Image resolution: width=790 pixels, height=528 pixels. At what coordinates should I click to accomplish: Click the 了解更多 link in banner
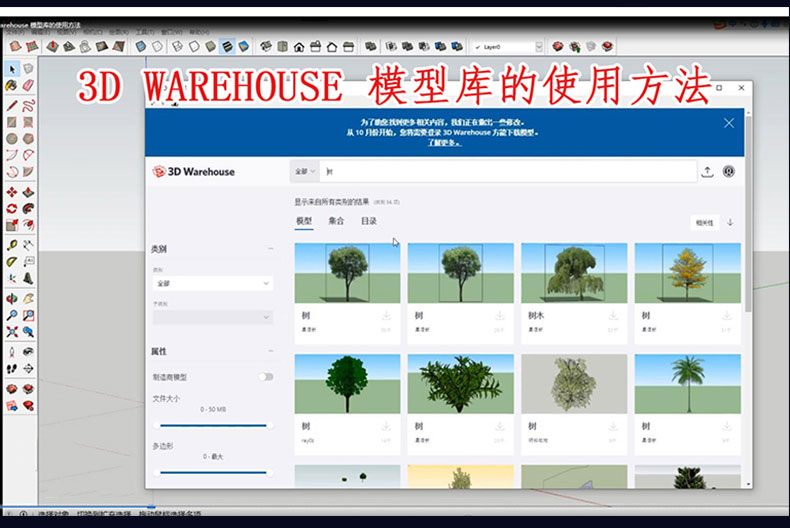tap(444, 143)
